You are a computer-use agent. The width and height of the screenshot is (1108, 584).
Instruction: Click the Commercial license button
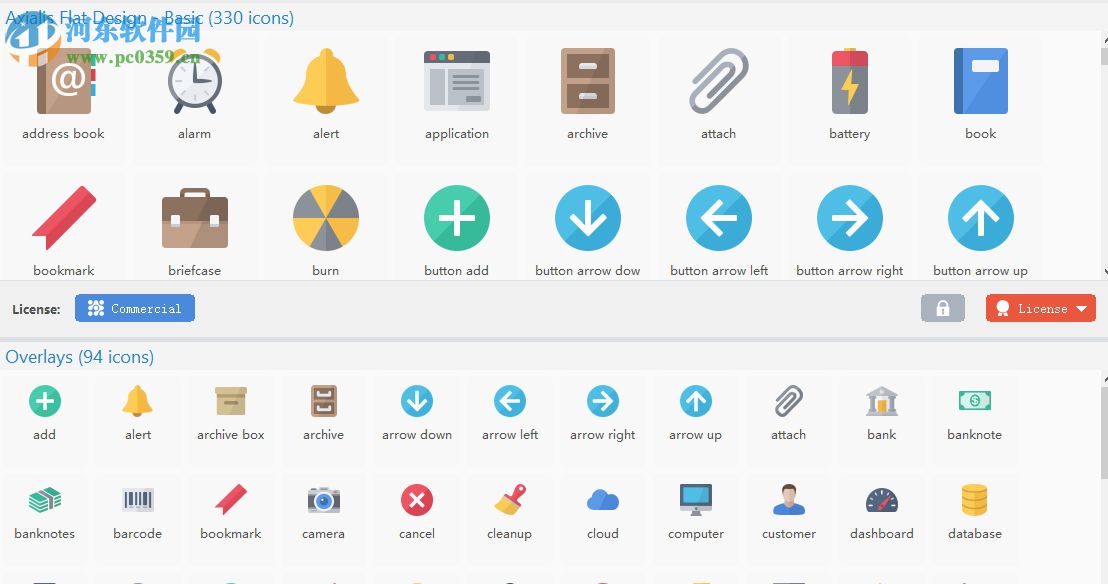134,308
